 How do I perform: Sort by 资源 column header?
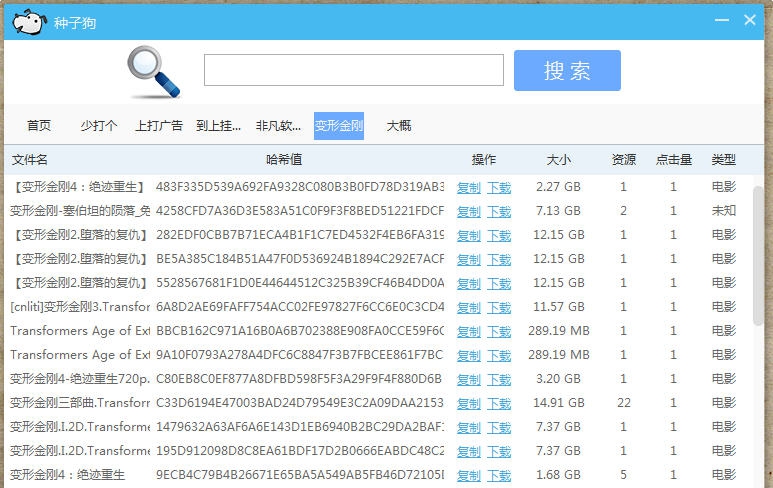pos(624,159)
